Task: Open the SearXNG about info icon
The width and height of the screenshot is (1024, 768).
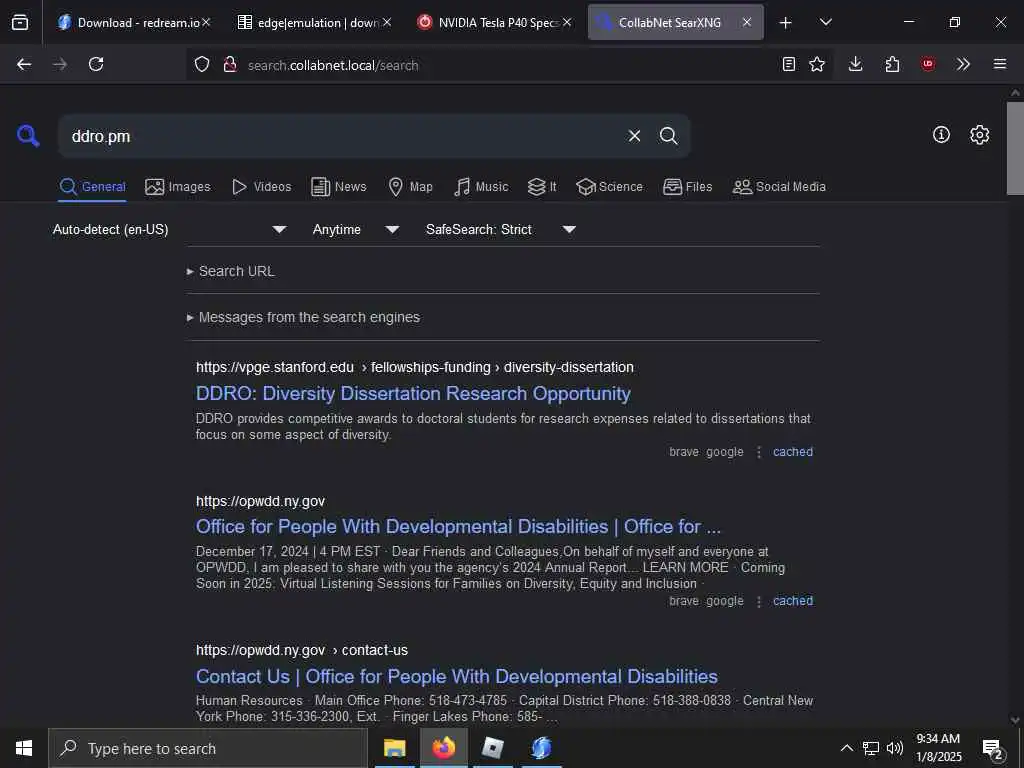Action: 941,135
